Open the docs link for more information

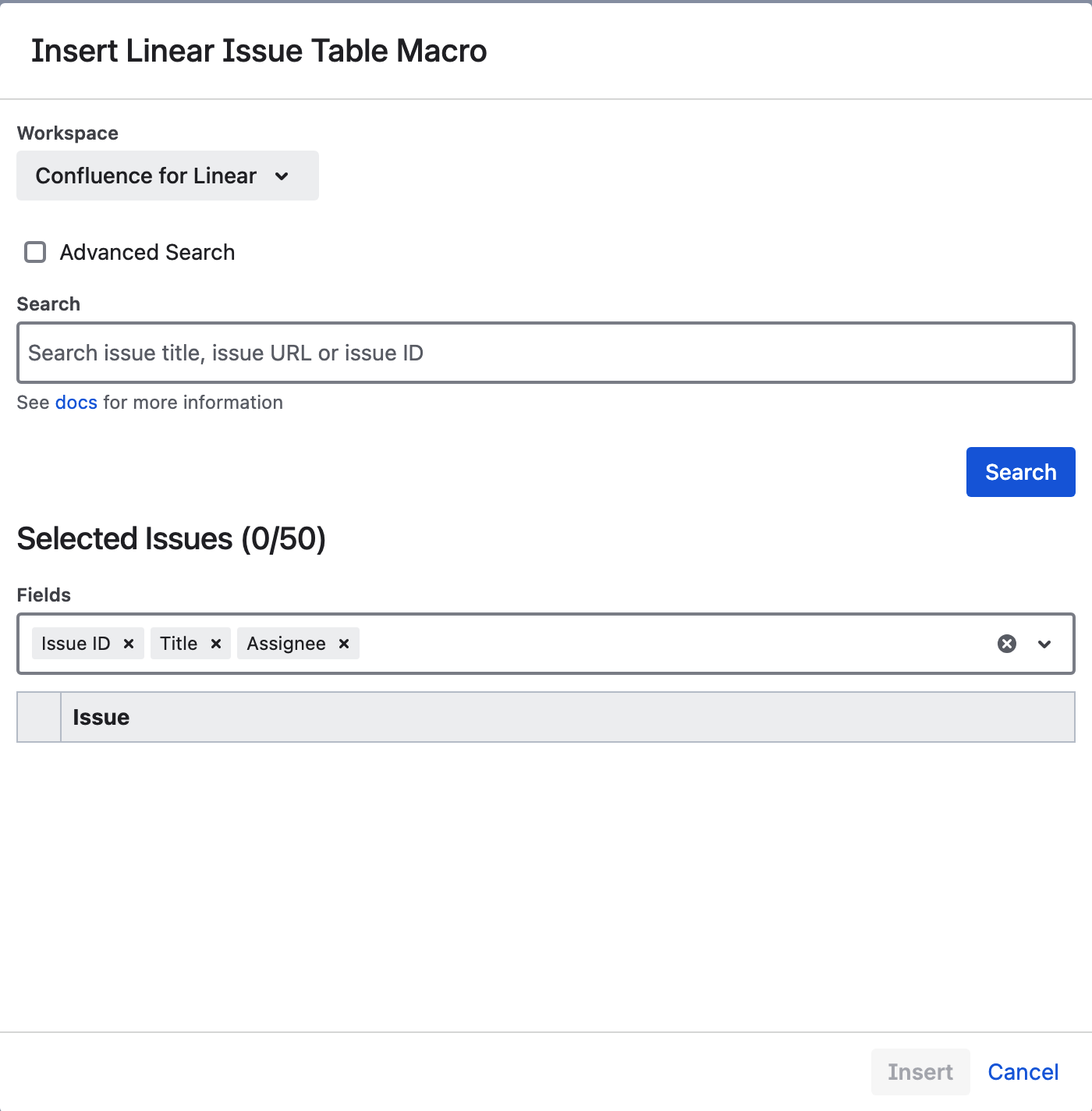click(76, 403)
